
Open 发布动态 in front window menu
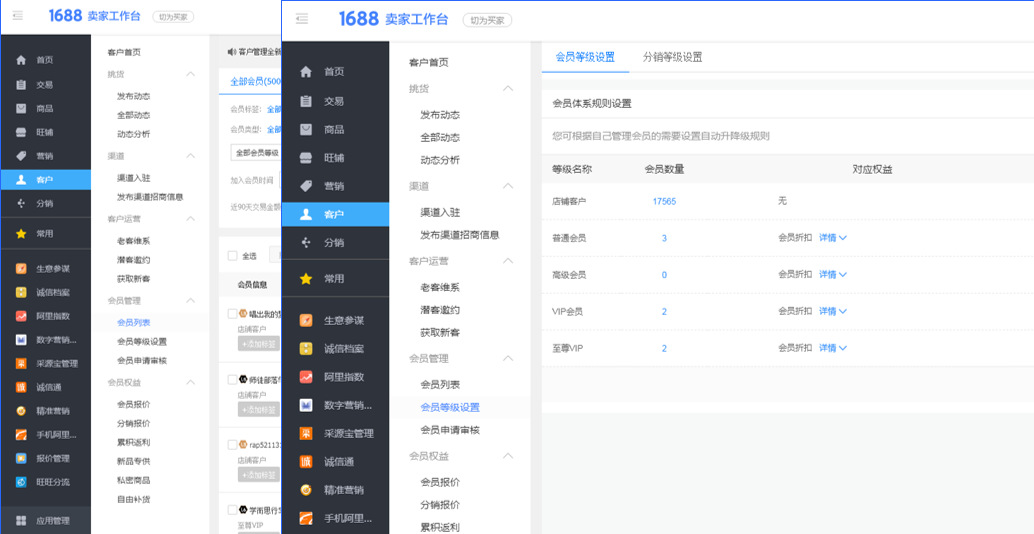(440, 115)
